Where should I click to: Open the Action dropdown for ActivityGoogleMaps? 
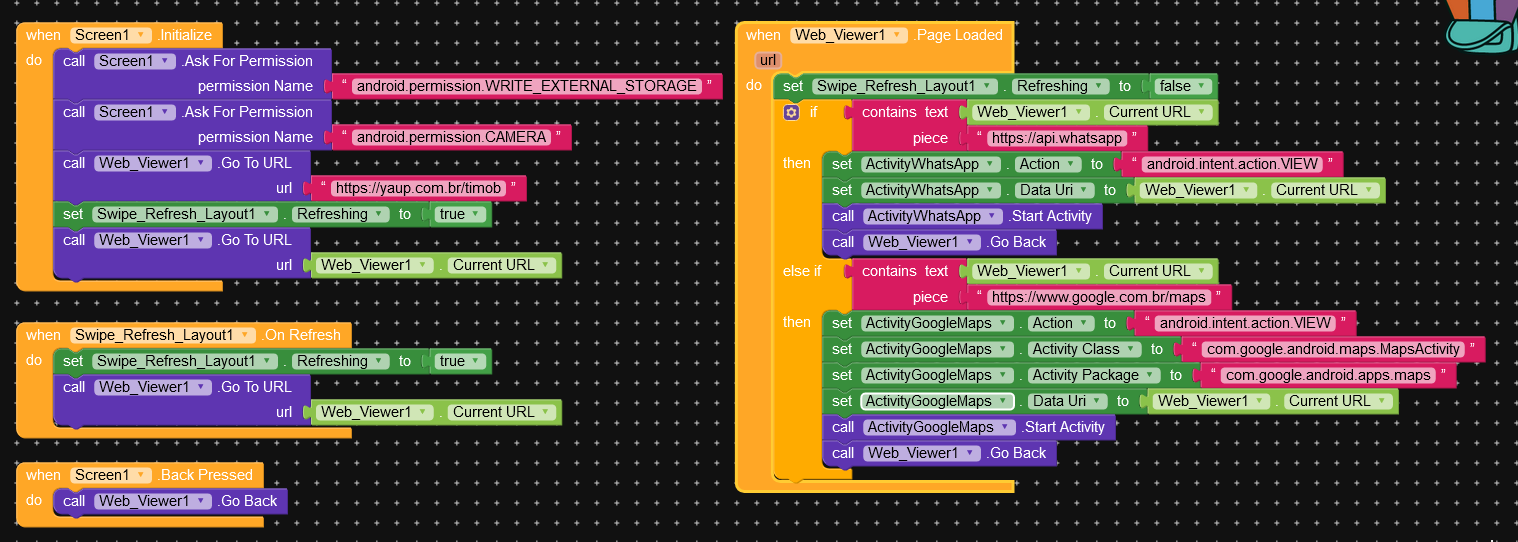tap(1059, 323)
